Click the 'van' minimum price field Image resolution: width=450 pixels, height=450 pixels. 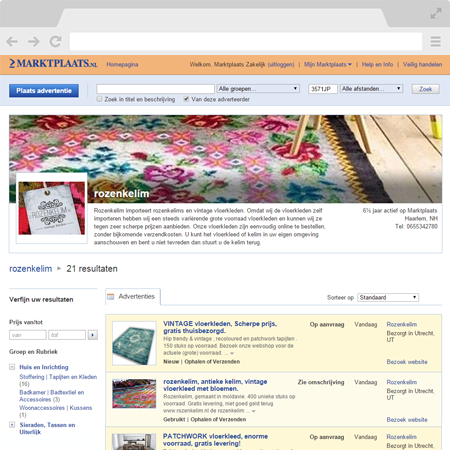pyautogui.click(x=28, y=335)
